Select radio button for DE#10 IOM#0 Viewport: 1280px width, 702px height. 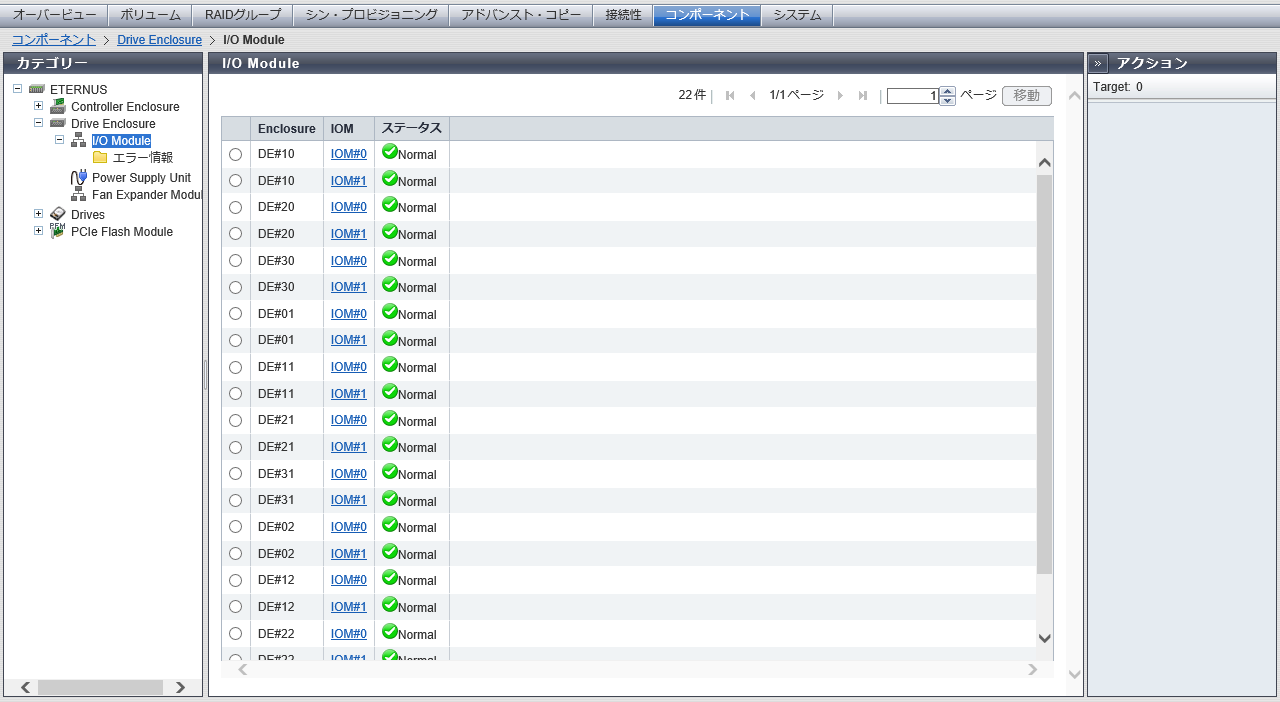point(236,154)
